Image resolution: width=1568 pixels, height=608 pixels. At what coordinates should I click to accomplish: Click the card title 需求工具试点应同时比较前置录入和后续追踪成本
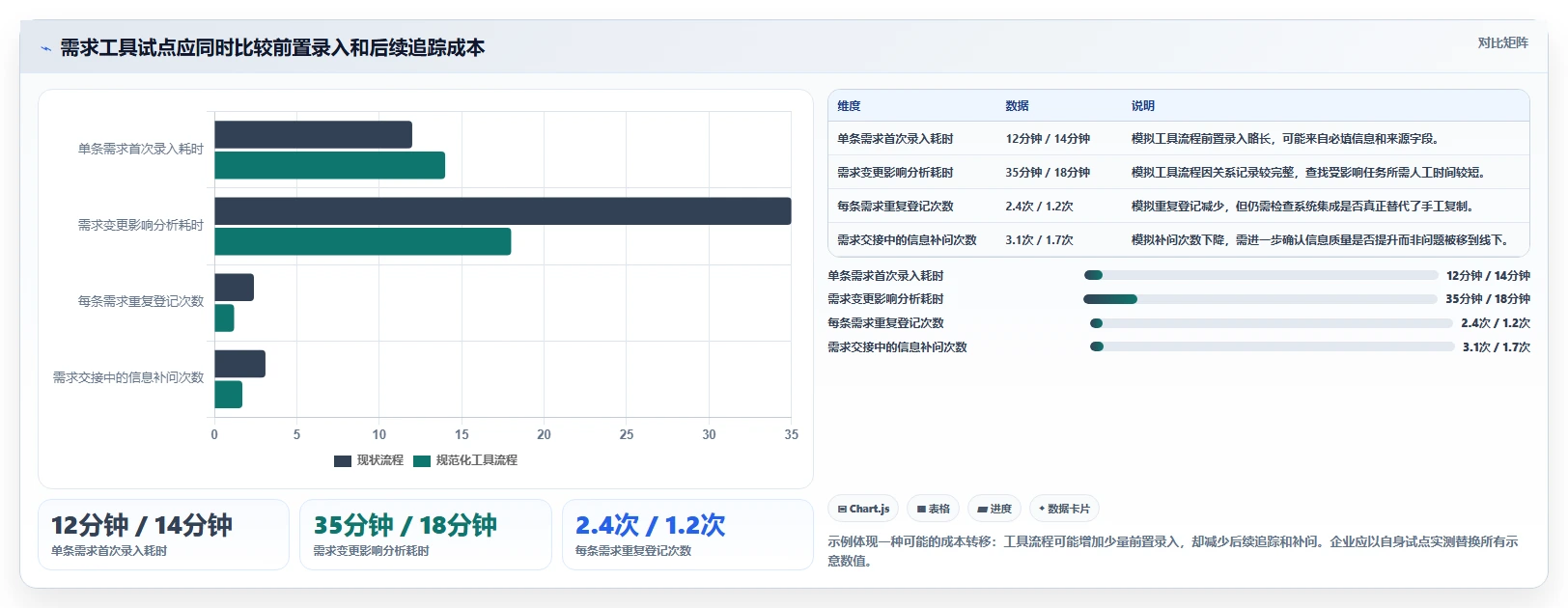pos(272,48)
